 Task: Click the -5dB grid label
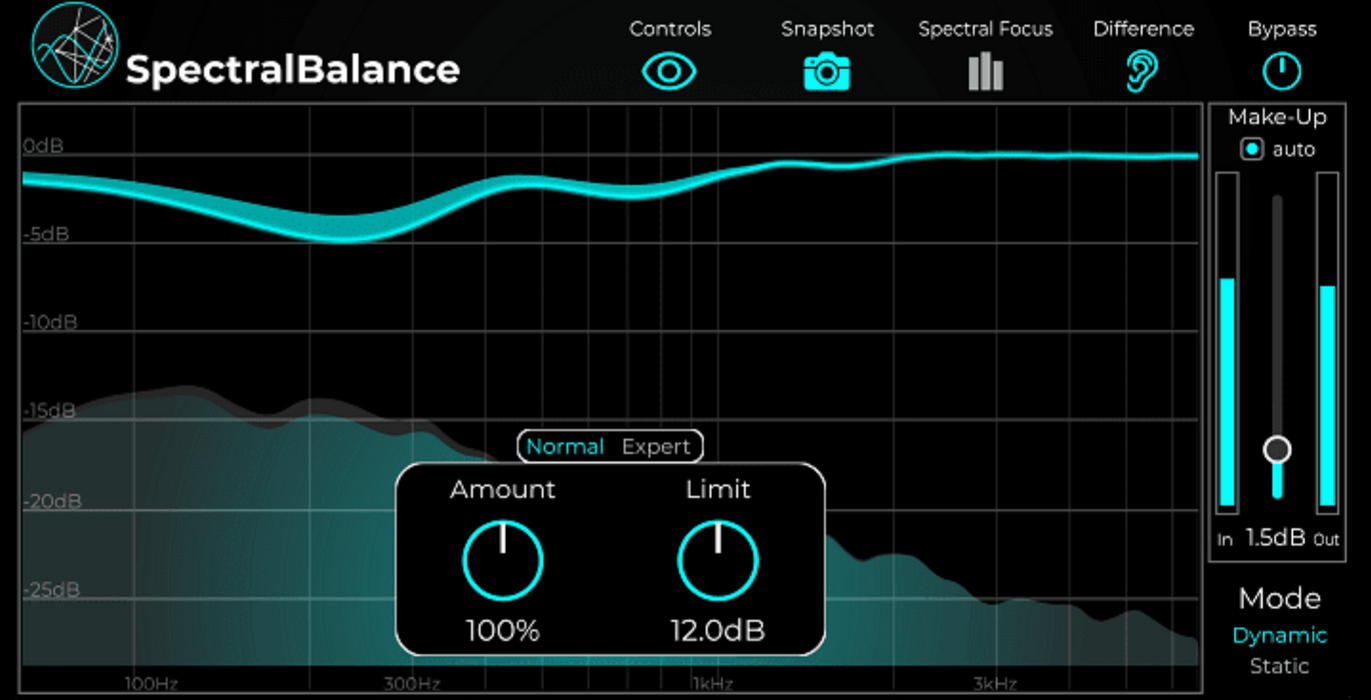pos(45,235)
